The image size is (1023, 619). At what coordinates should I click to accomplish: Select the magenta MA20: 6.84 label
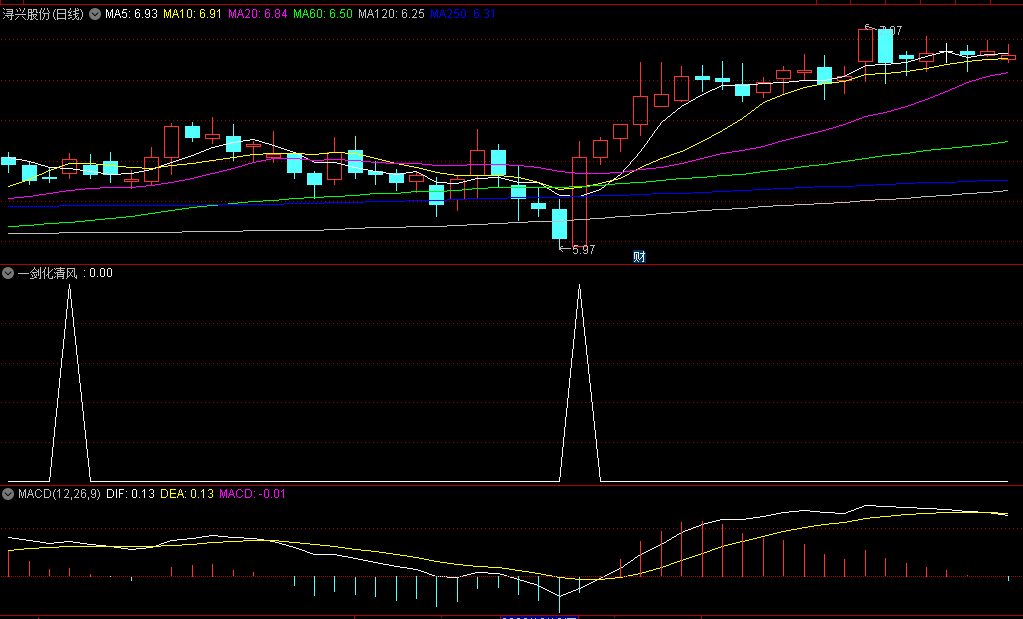pyautogui.click(x=258, y=14)
